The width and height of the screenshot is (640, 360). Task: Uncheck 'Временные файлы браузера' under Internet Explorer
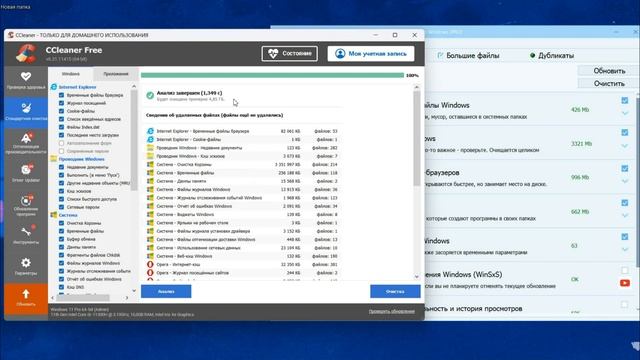61,95
